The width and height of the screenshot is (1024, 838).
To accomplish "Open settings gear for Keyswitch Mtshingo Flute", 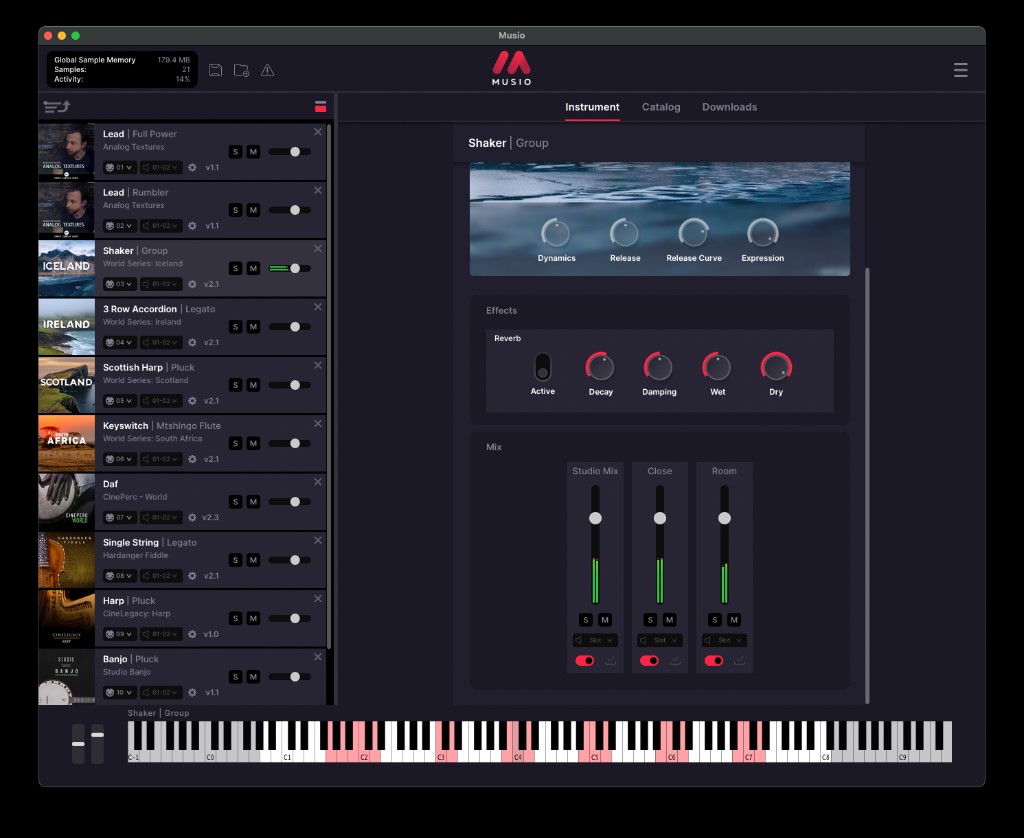I will (x=192, y=459).
